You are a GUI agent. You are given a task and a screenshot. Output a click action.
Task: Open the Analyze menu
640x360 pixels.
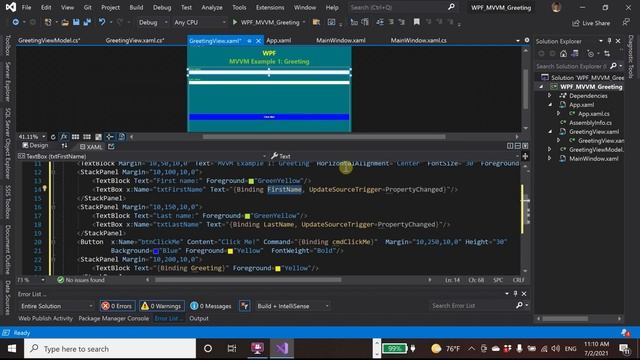(212, 7)
